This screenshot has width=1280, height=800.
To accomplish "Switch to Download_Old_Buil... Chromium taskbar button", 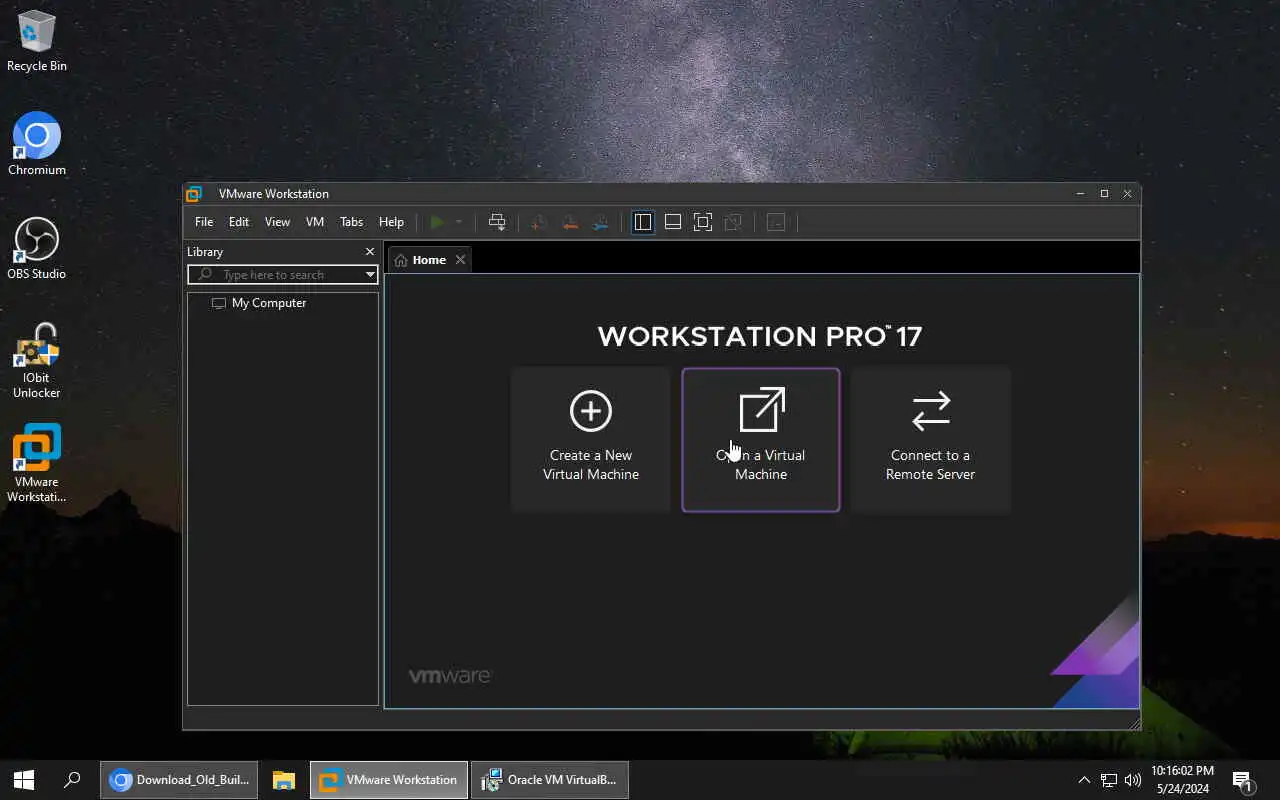I will 179,780.
